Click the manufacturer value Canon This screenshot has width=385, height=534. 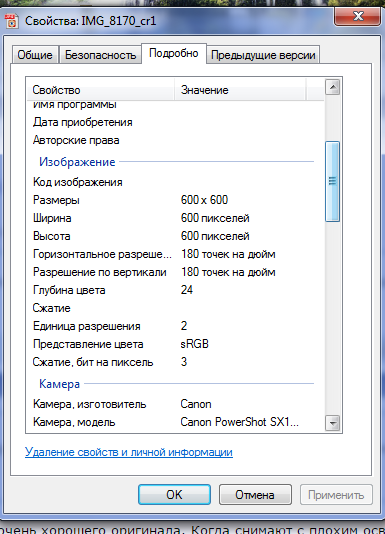click(196, 404)
